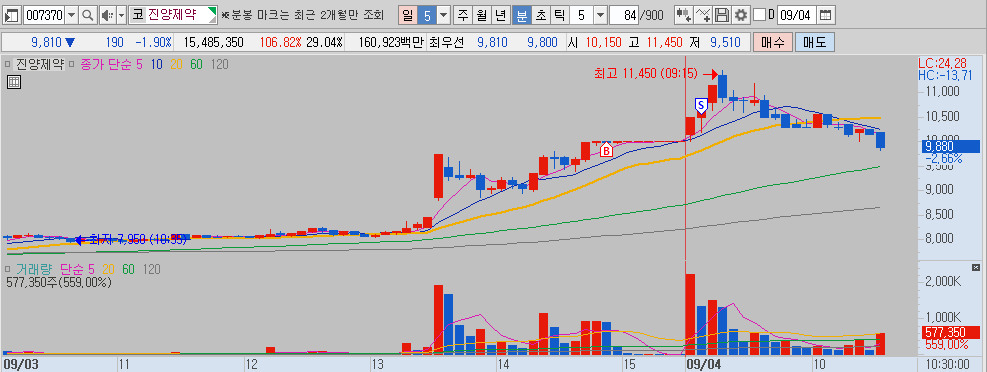Screen dimensions: 987x372
Task: Select the 년 yearly period toggle
Action: pyautogui.click(x=501, y=14)
